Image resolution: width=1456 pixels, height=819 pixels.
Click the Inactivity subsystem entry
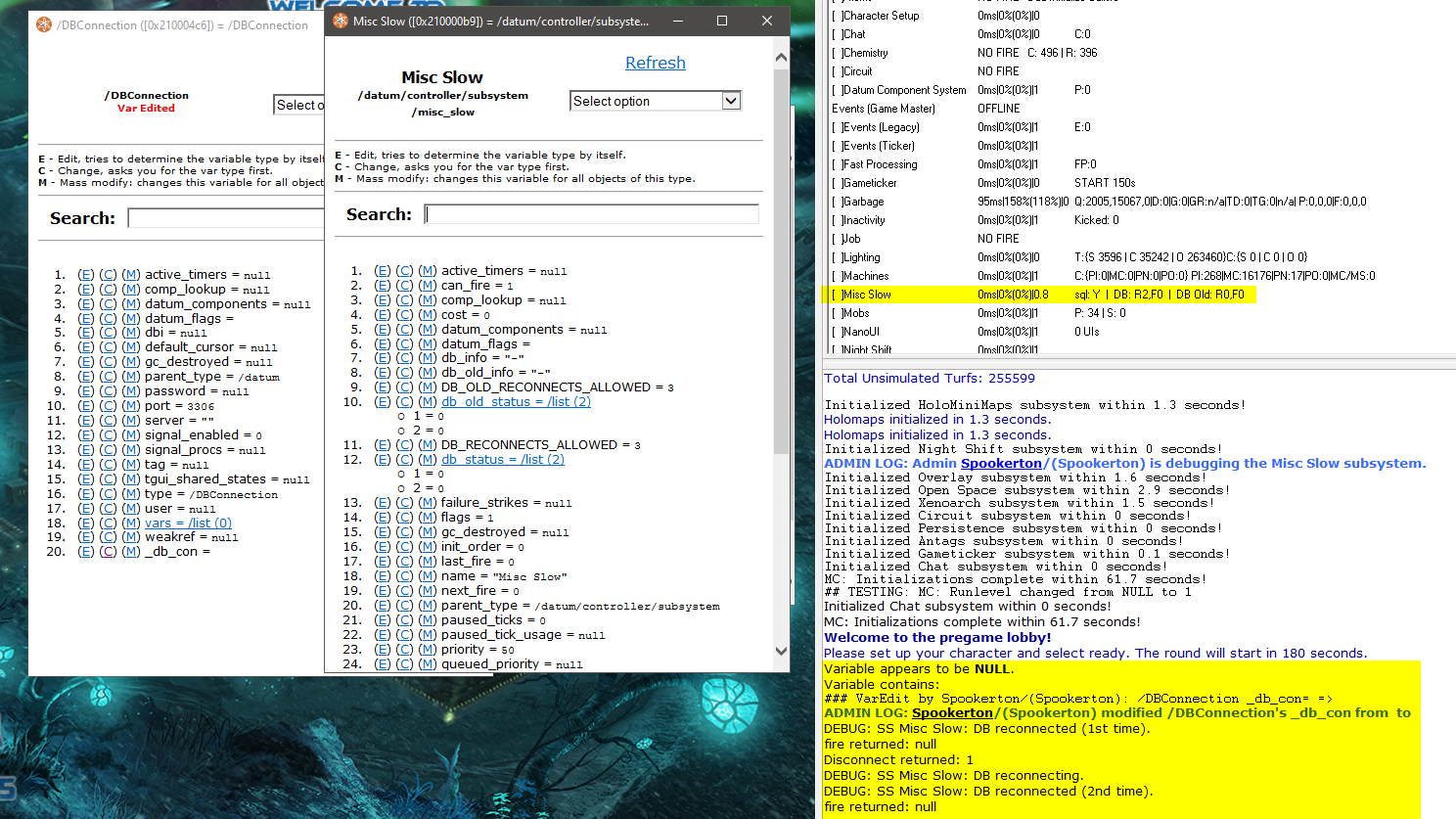tap(862, 220)
